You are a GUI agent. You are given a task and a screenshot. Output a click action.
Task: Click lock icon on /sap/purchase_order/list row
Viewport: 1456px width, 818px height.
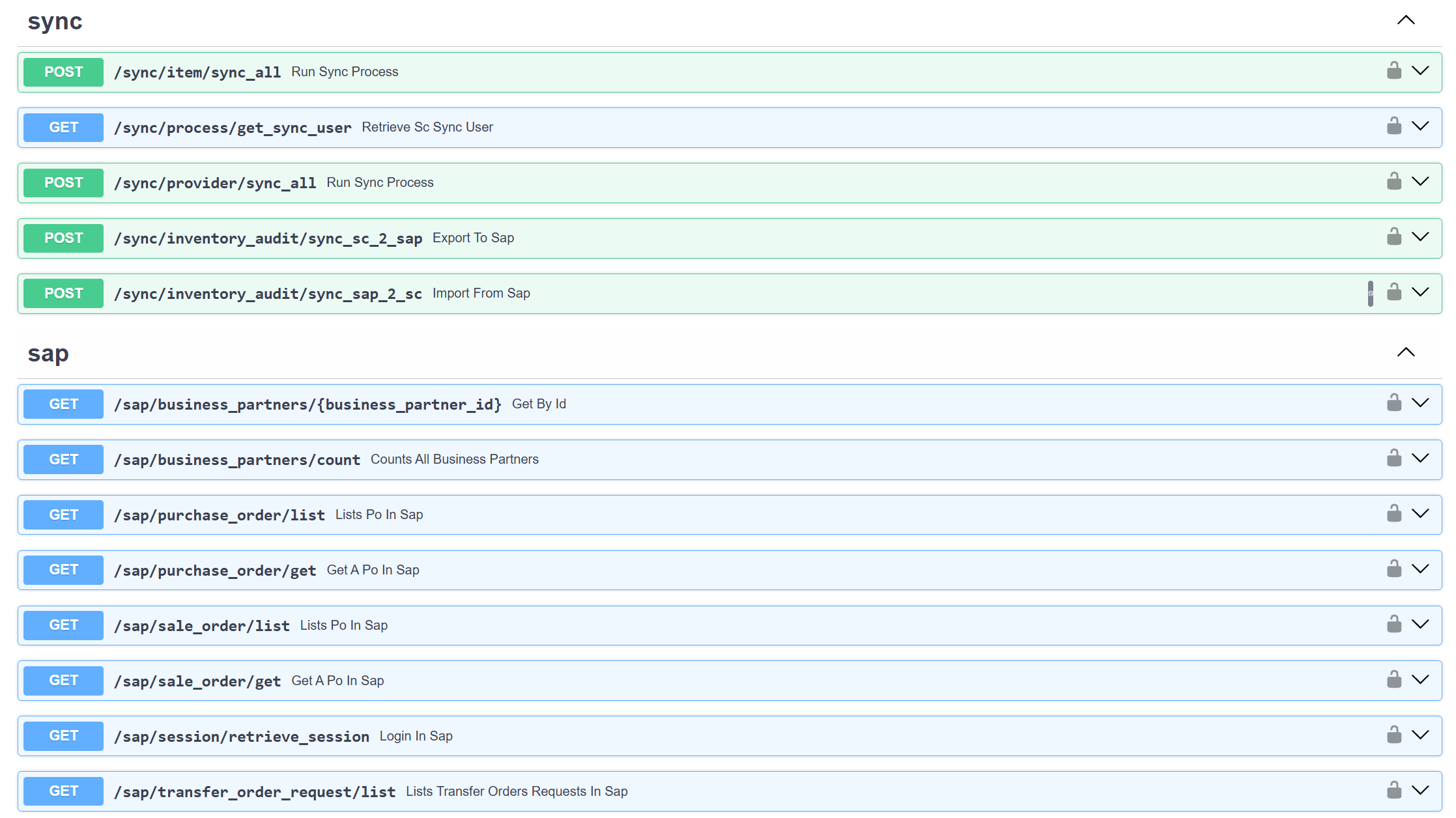pyautogui.click(x=1393, y=513)
